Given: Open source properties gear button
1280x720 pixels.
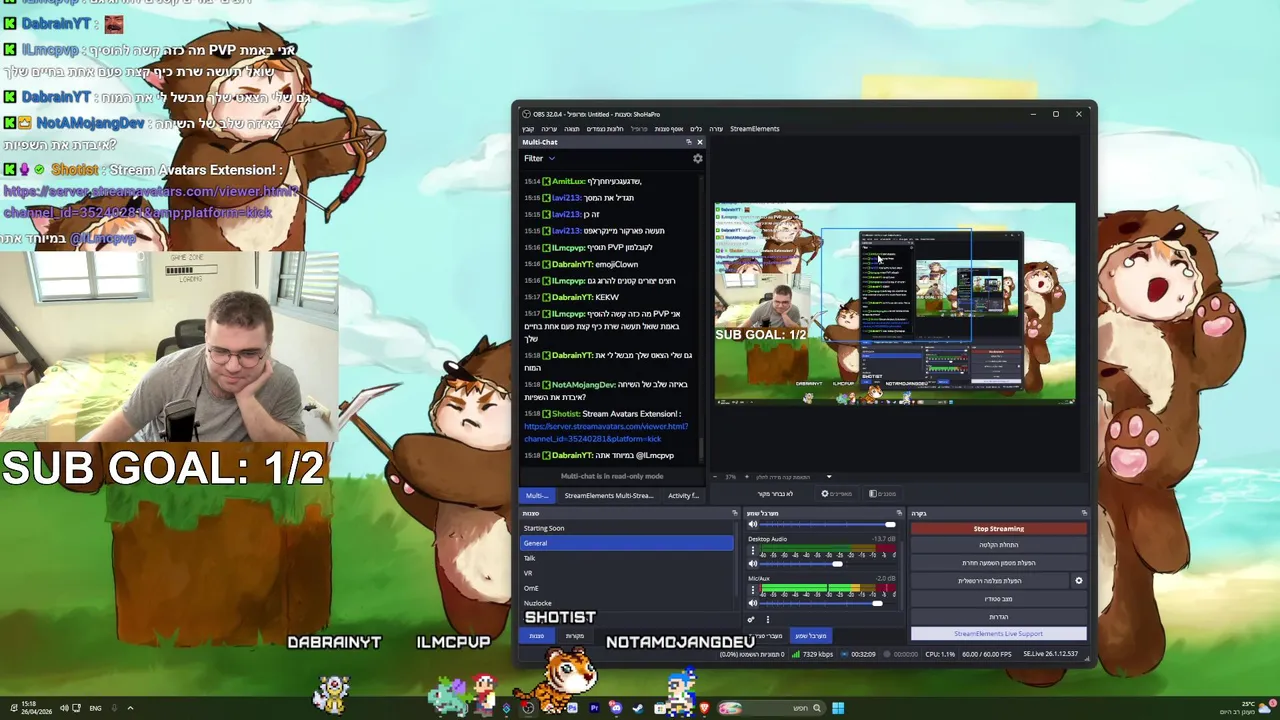Looking at the screenshot, I should [x=836, y=493].
